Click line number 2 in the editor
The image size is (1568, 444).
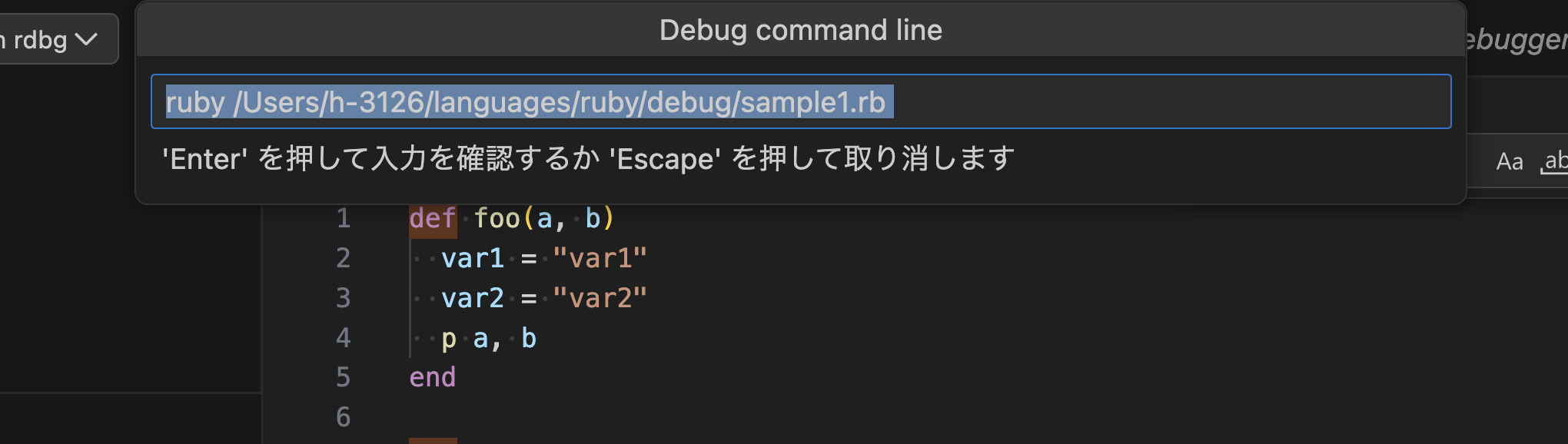coord(342,258)
